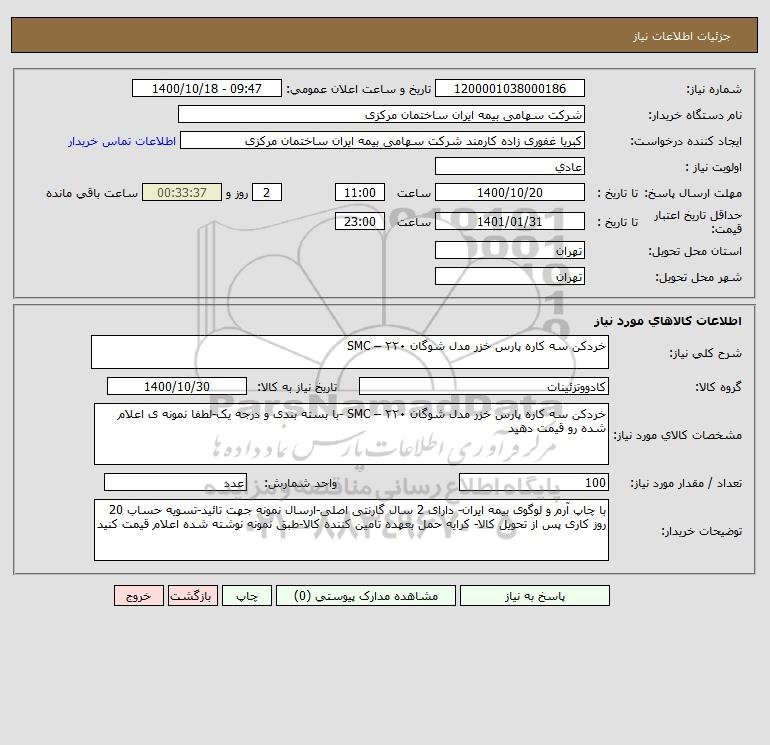This screenshot has height=745, width=770.
Task: Click the quantity field showing 100
Action: point(534,482)
